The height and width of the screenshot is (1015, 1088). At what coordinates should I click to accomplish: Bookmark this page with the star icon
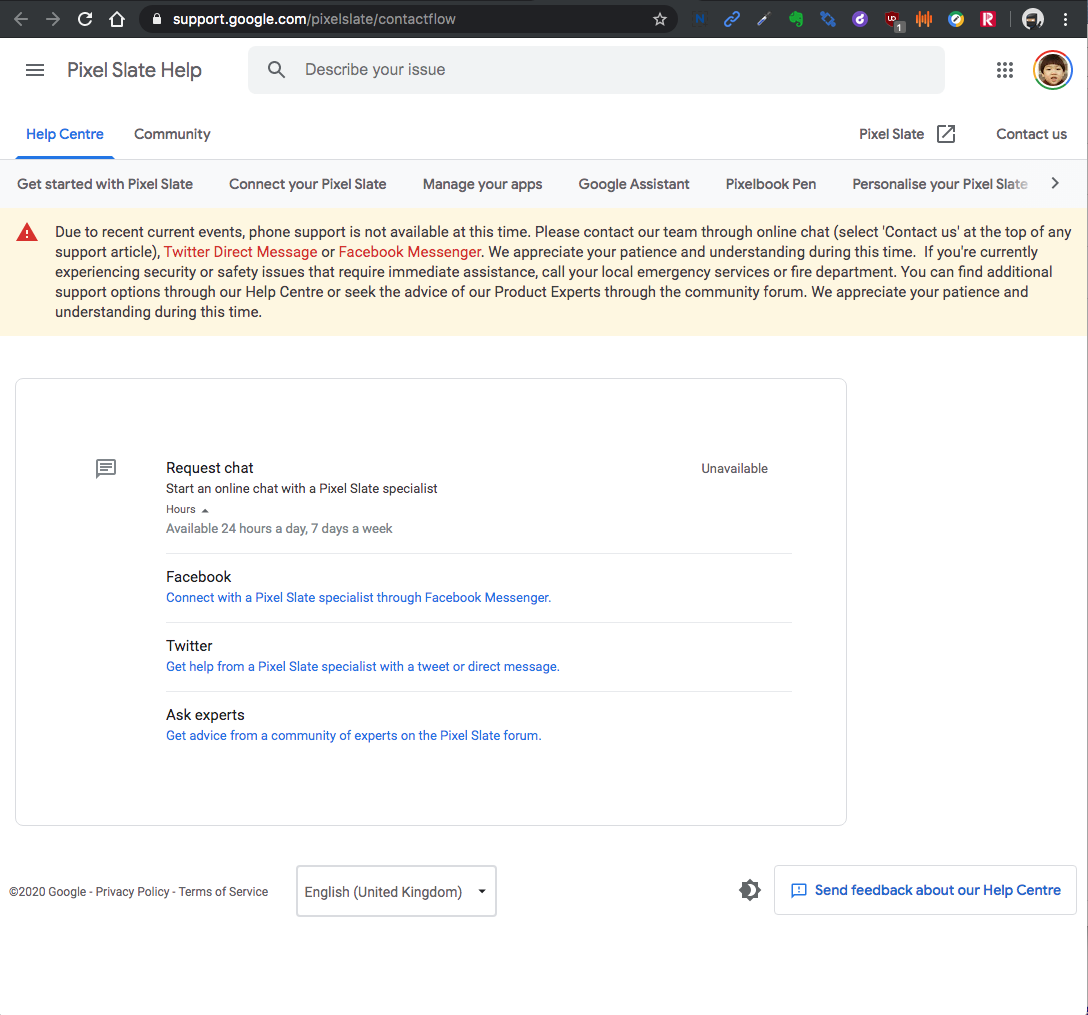pos(660,19)
